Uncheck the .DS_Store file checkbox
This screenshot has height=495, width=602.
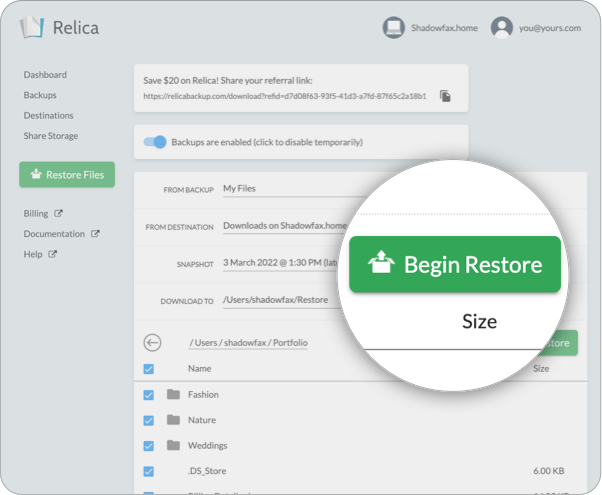pos(149,471)
